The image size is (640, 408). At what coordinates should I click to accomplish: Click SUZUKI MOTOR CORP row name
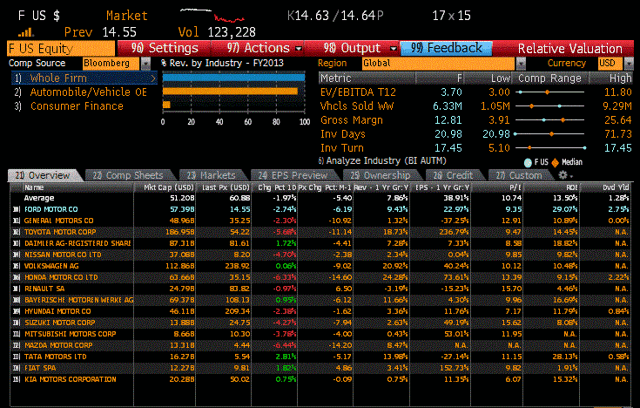click(60, 323)
